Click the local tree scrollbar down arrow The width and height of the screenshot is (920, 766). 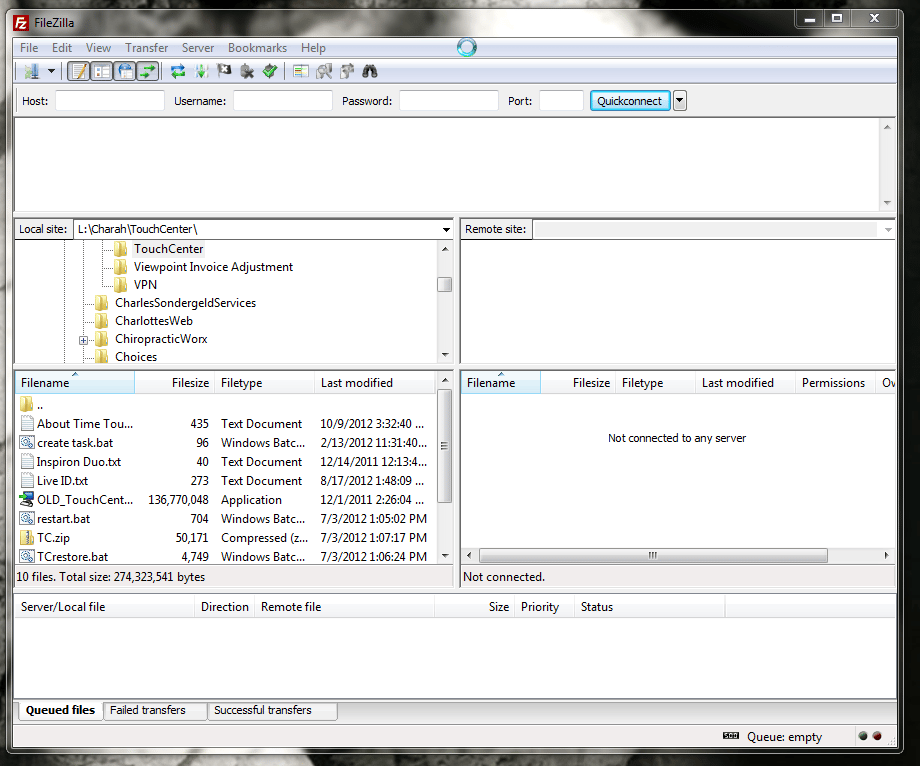coord(445,355)
